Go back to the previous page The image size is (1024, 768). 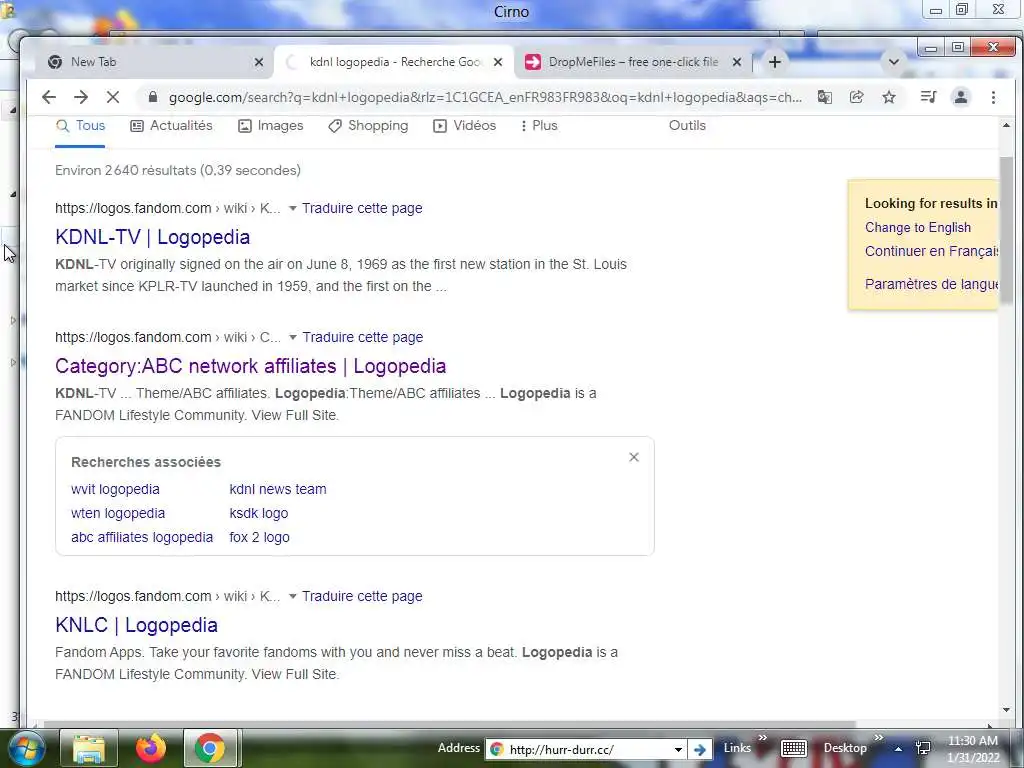tap(49, 97)
